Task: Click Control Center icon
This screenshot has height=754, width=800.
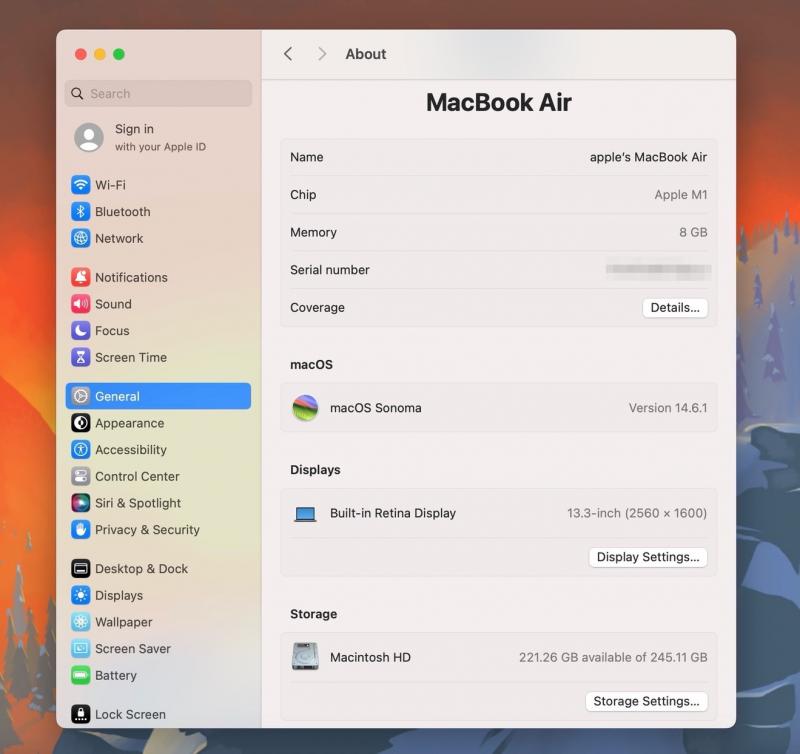Action: pyautogui.click(x=81, y=476)
